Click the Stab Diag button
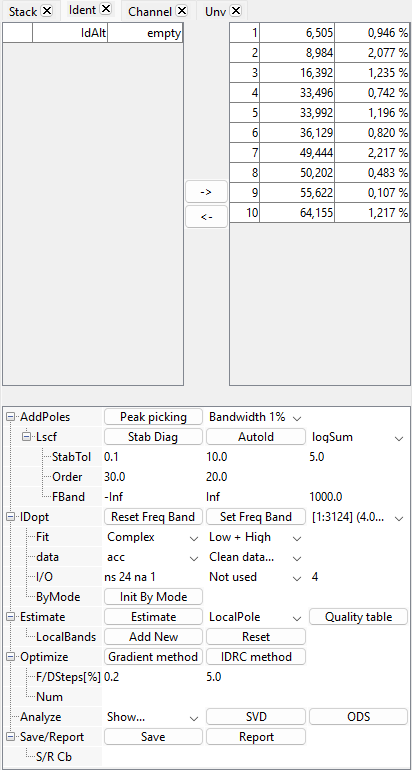 [153, 437]
